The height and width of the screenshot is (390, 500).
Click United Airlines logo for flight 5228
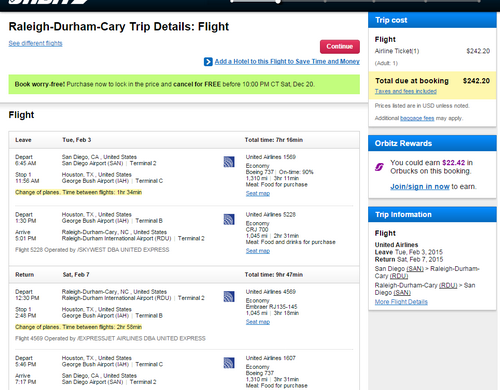click(229, 219)
